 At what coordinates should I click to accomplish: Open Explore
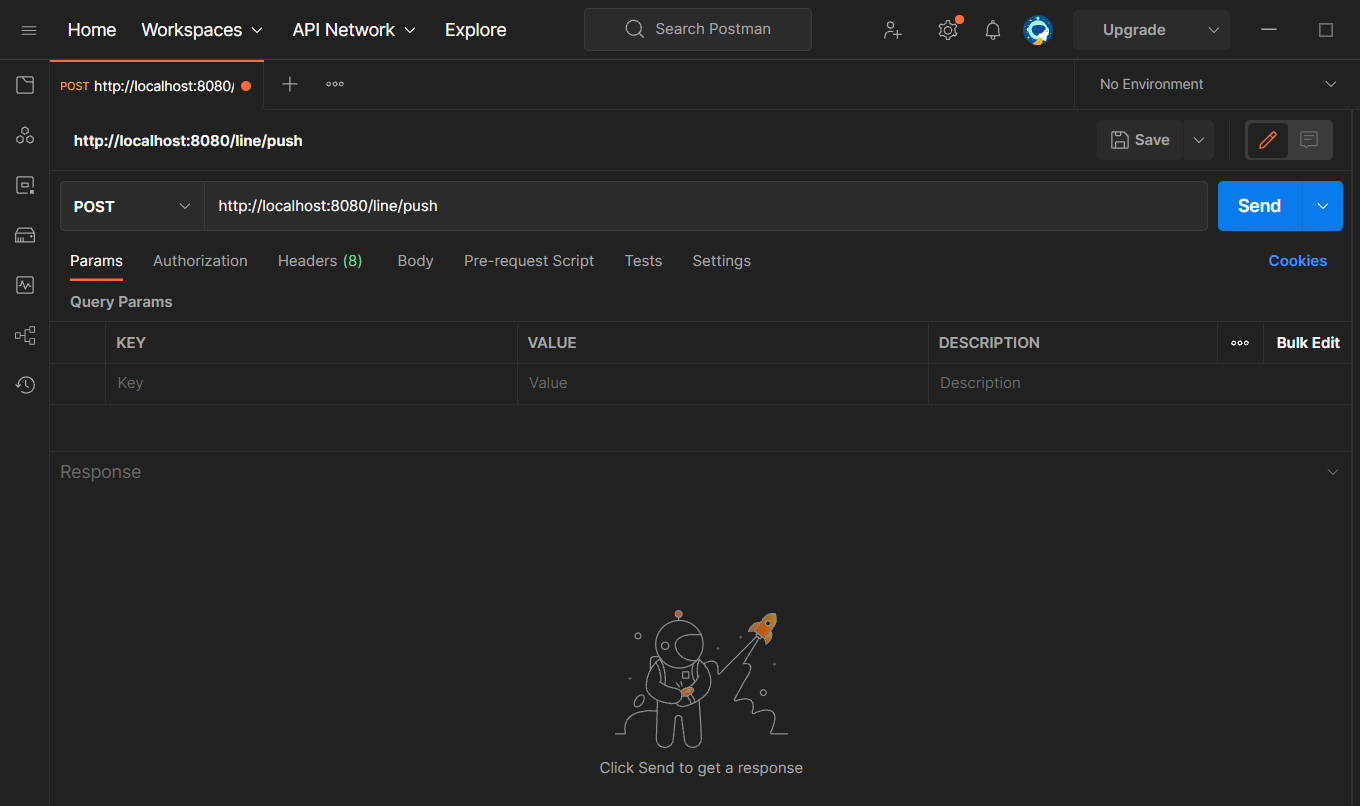tap(476, 30)
